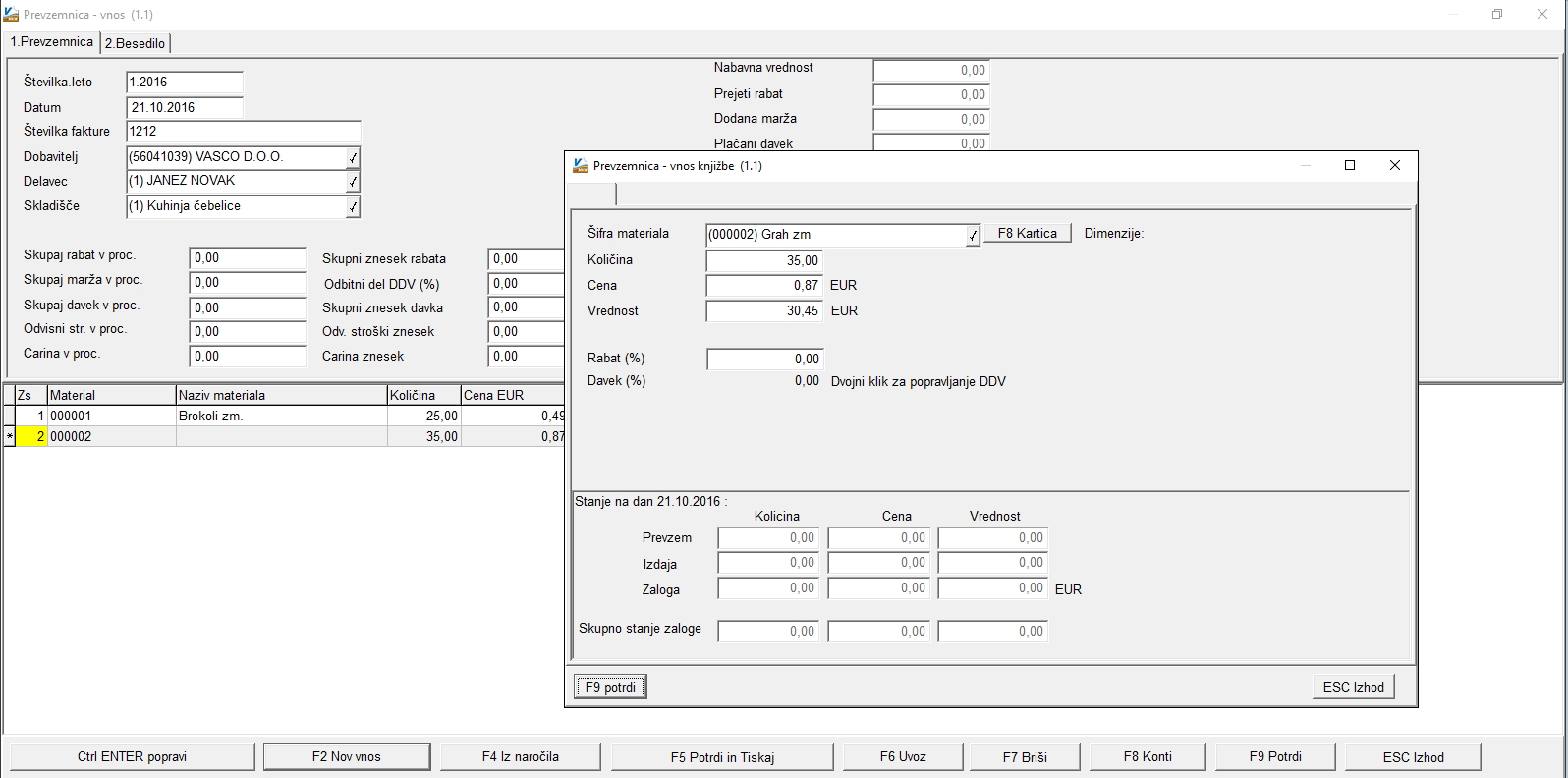
Task: Click Ctrl ENTER popravi button
Action: tap(132, 756)
